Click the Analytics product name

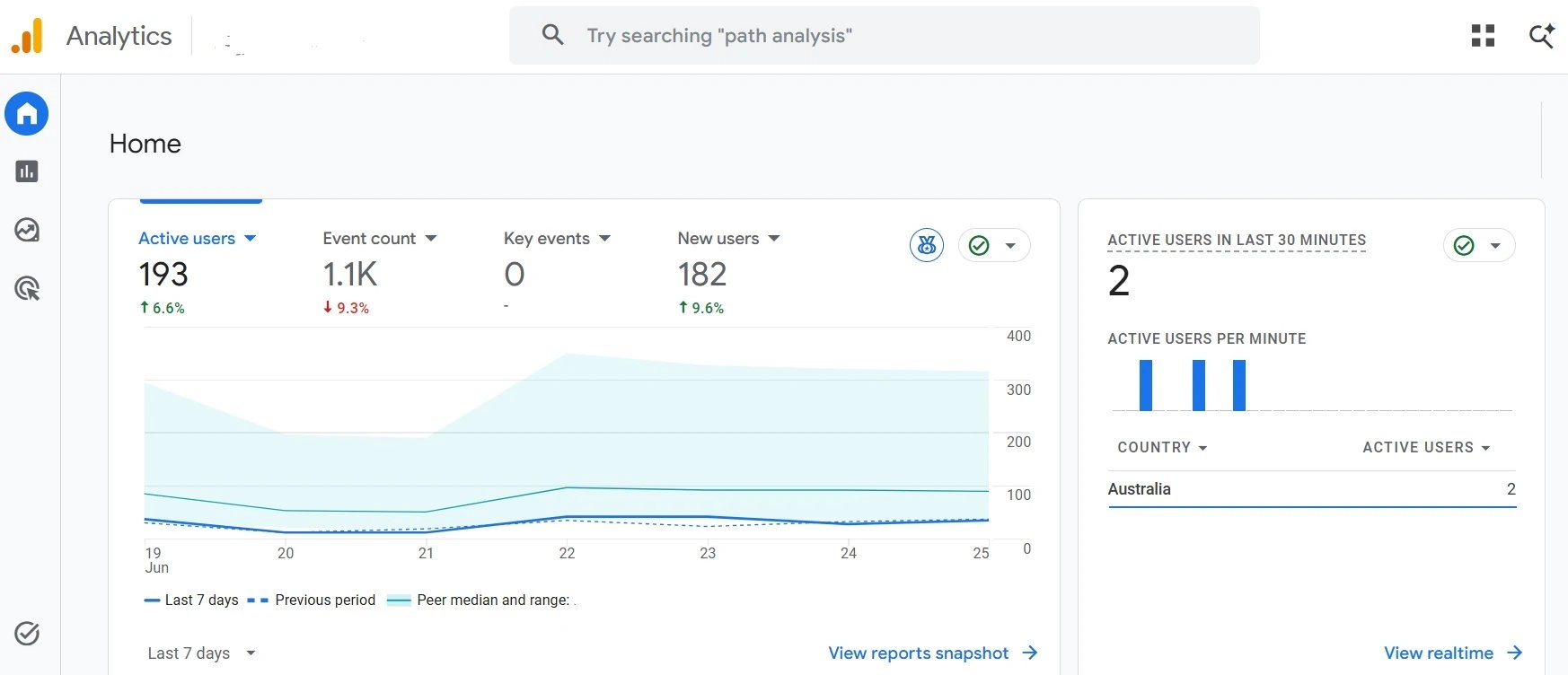pyautogui.click(x=119, y=36)
